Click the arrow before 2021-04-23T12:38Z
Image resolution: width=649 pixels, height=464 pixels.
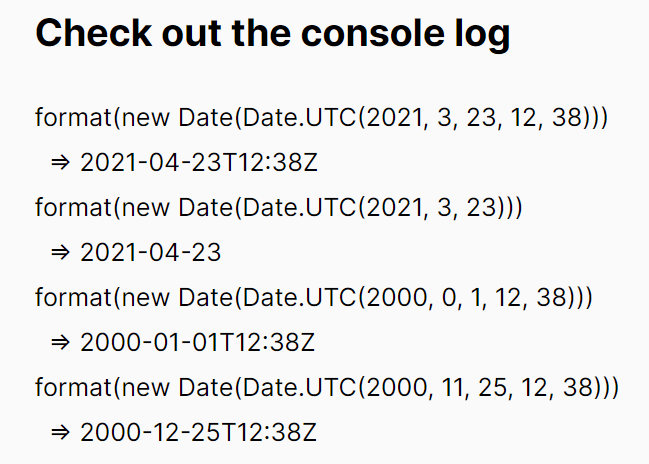61,163
